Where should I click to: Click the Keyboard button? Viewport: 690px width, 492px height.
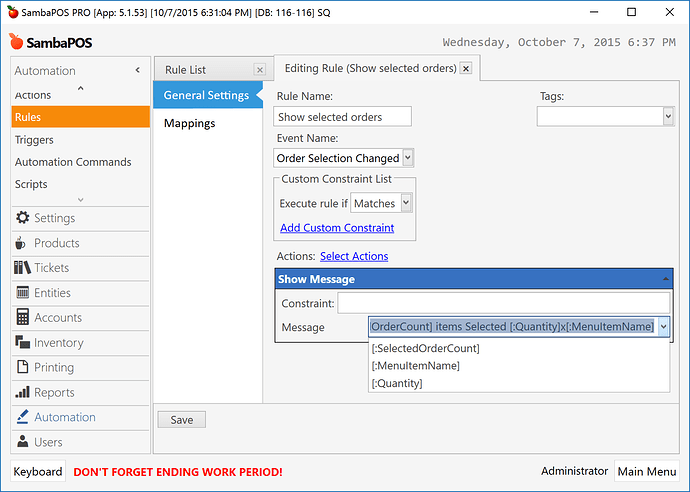pyautogui.click(x=38, y=472)
